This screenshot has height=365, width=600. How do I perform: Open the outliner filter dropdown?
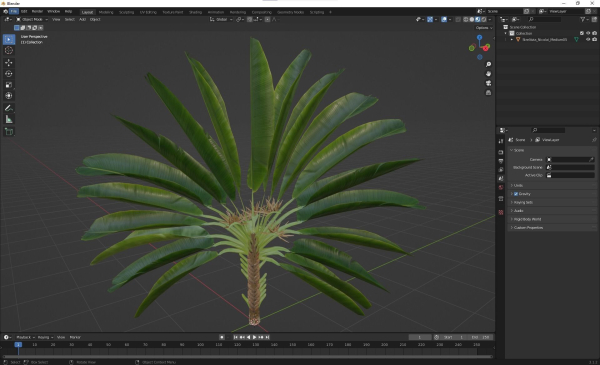pyautogui.click(x=584, y=19)
